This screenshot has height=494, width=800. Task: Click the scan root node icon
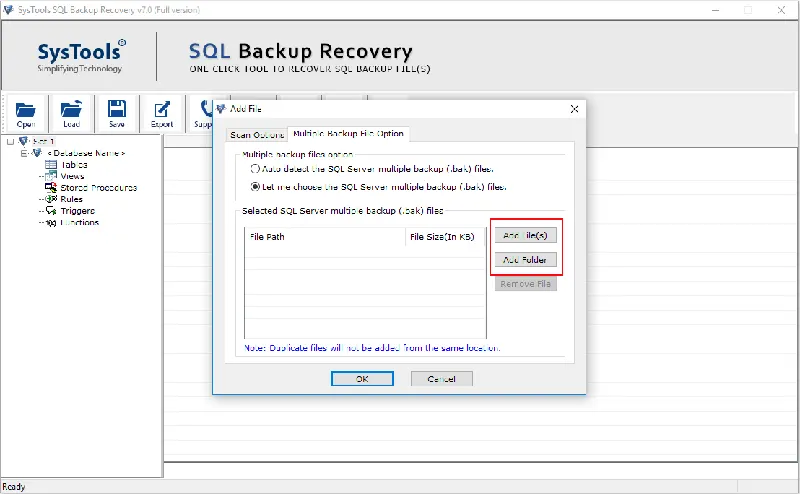[23, 140]
